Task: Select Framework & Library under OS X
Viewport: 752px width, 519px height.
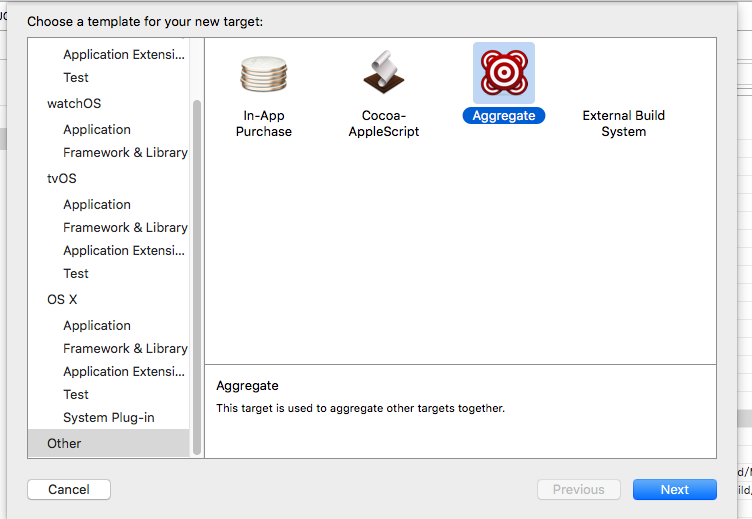Action: [x=125, y=348]
